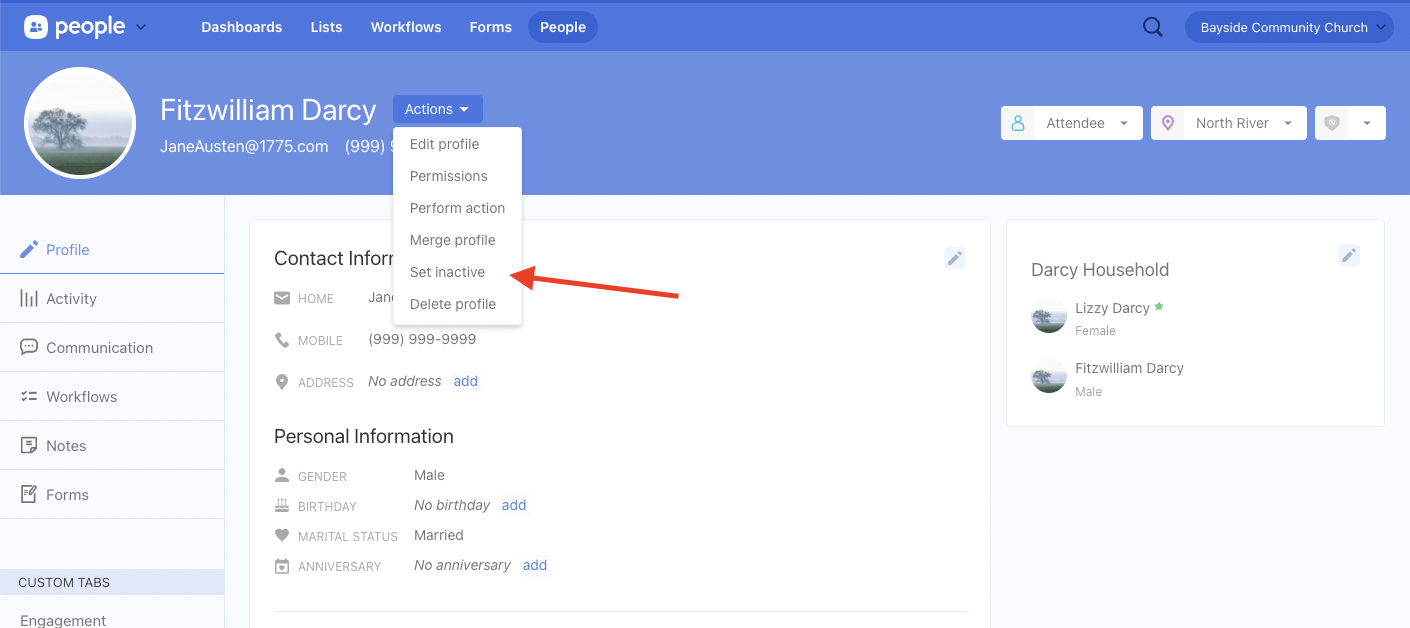This screenshot has width=1410, height=628.
Task: Click Fitzwilliam Darcy's profile photo
Action: 80,123
